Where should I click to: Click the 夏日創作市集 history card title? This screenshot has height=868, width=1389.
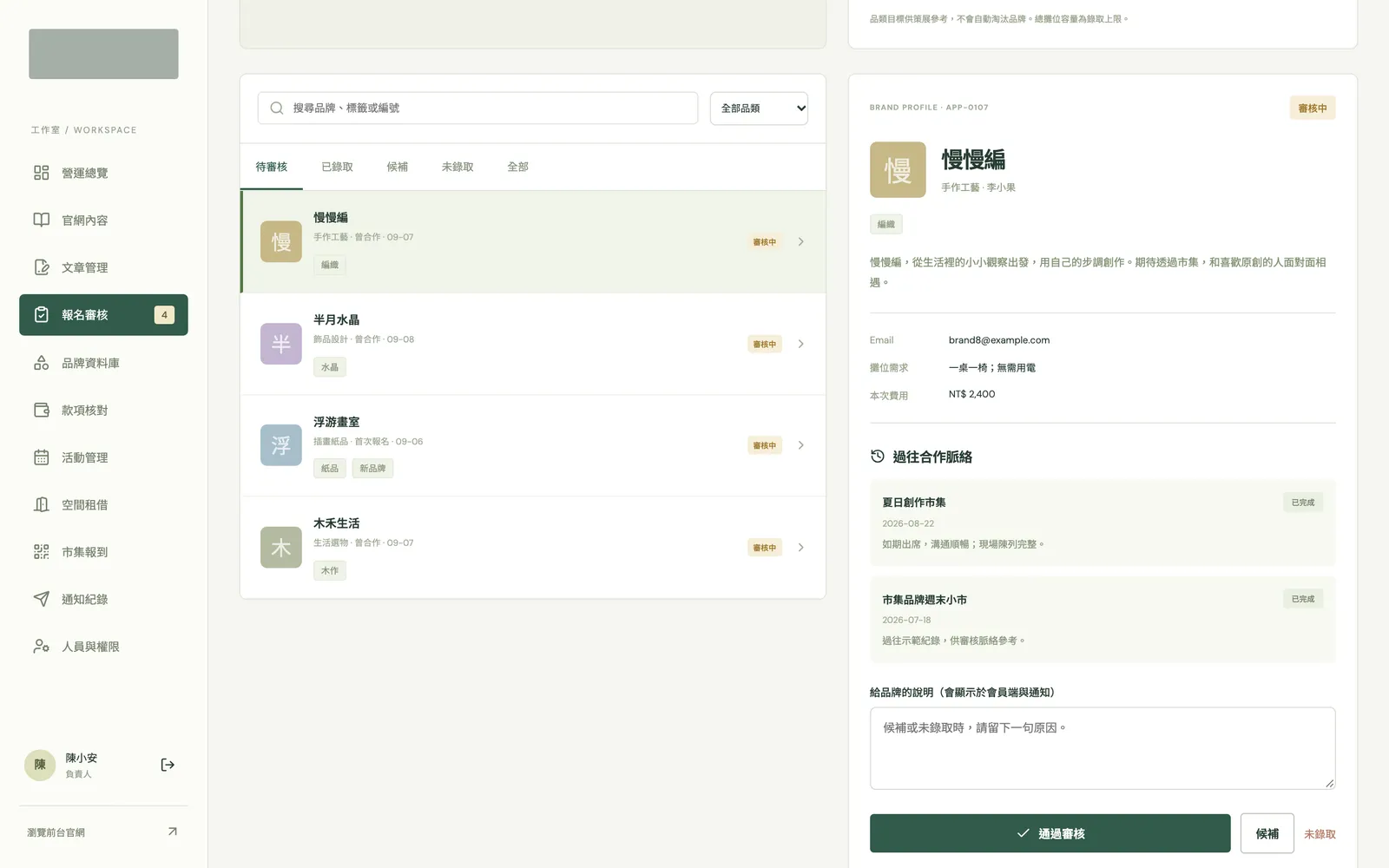click(x=914, y=503)
